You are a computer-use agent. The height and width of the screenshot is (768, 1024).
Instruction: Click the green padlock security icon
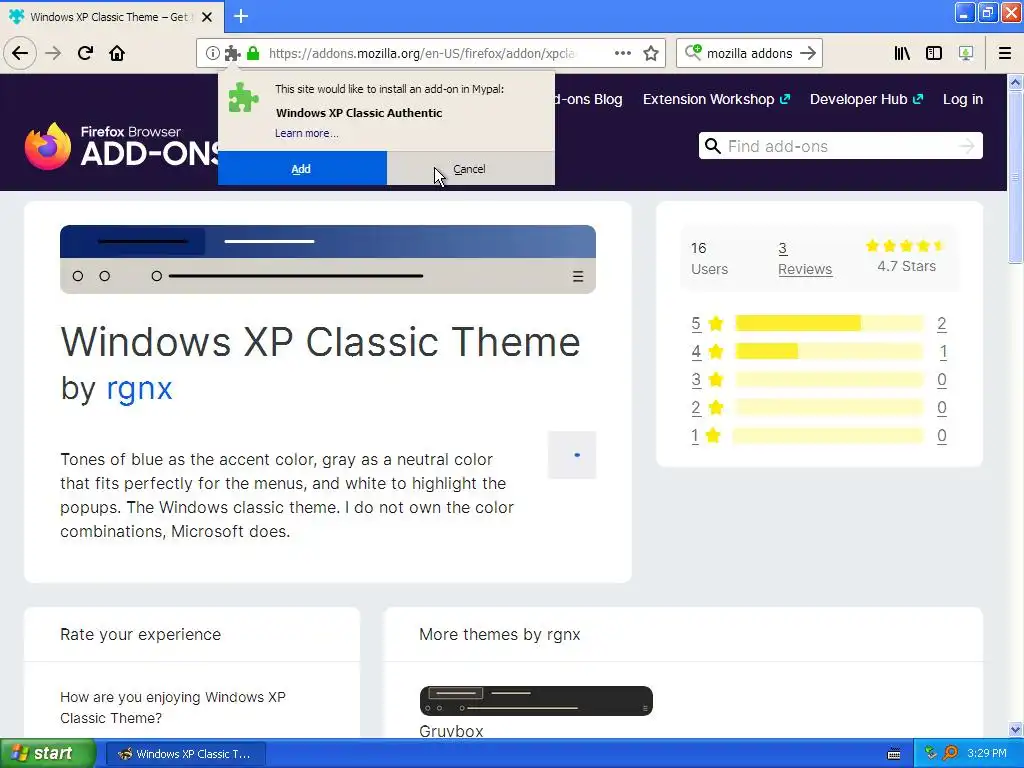coord(253,54)
